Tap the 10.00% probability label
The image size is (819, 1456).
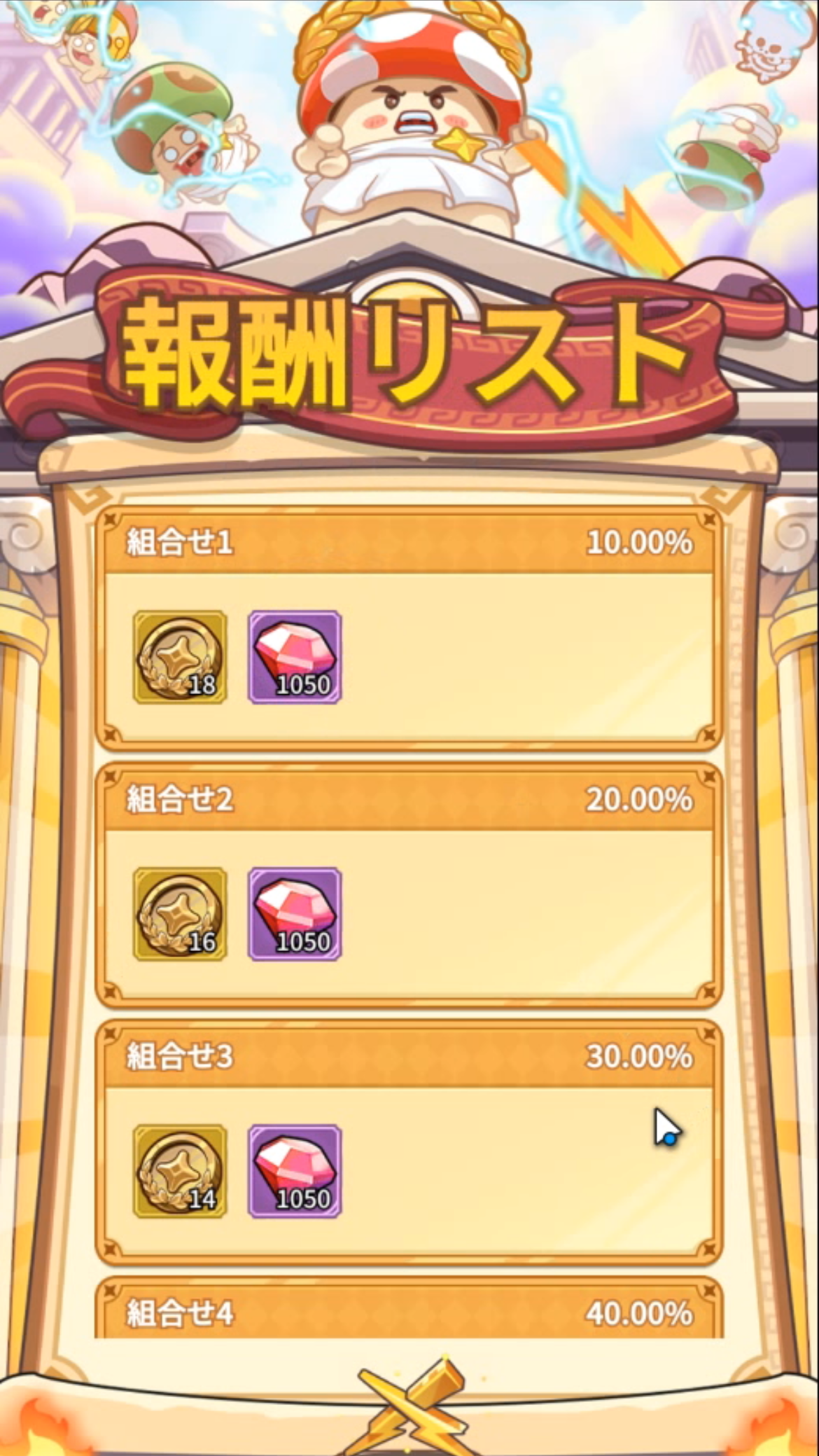(639, 543)
